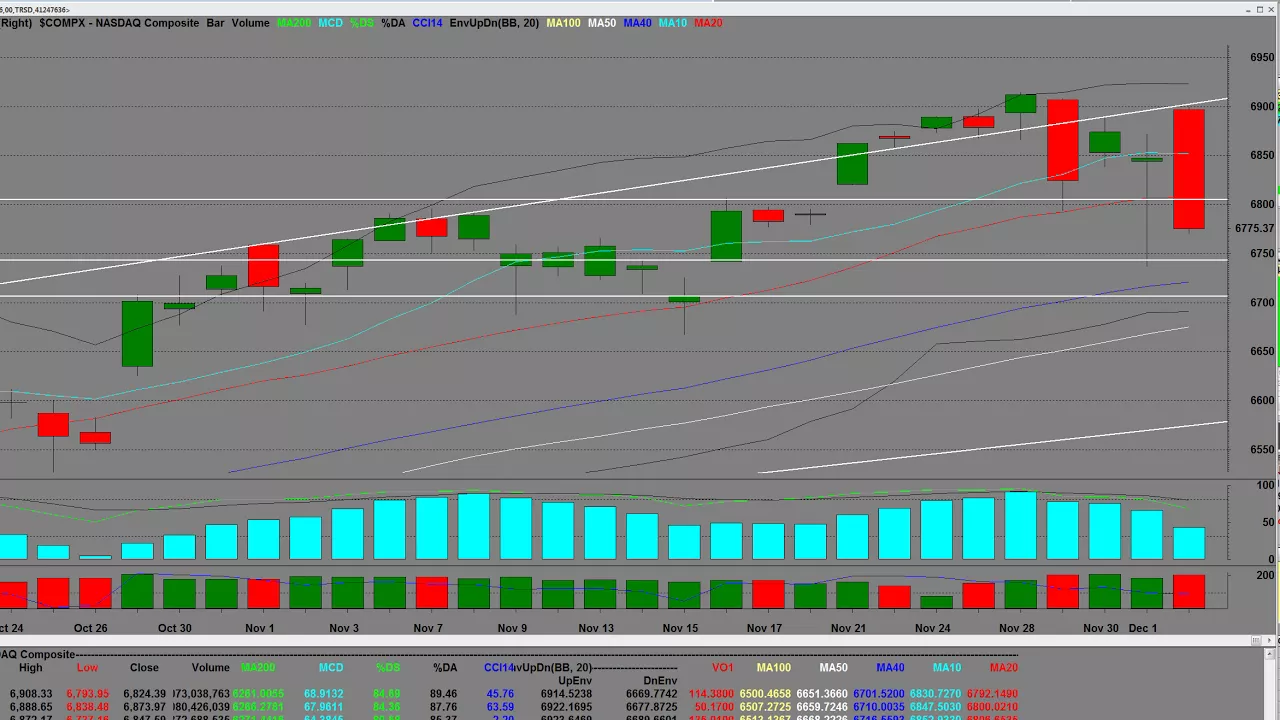Click the 6700 price axis label
The height and width of the screenshot is (720, 1280).
1262,302
